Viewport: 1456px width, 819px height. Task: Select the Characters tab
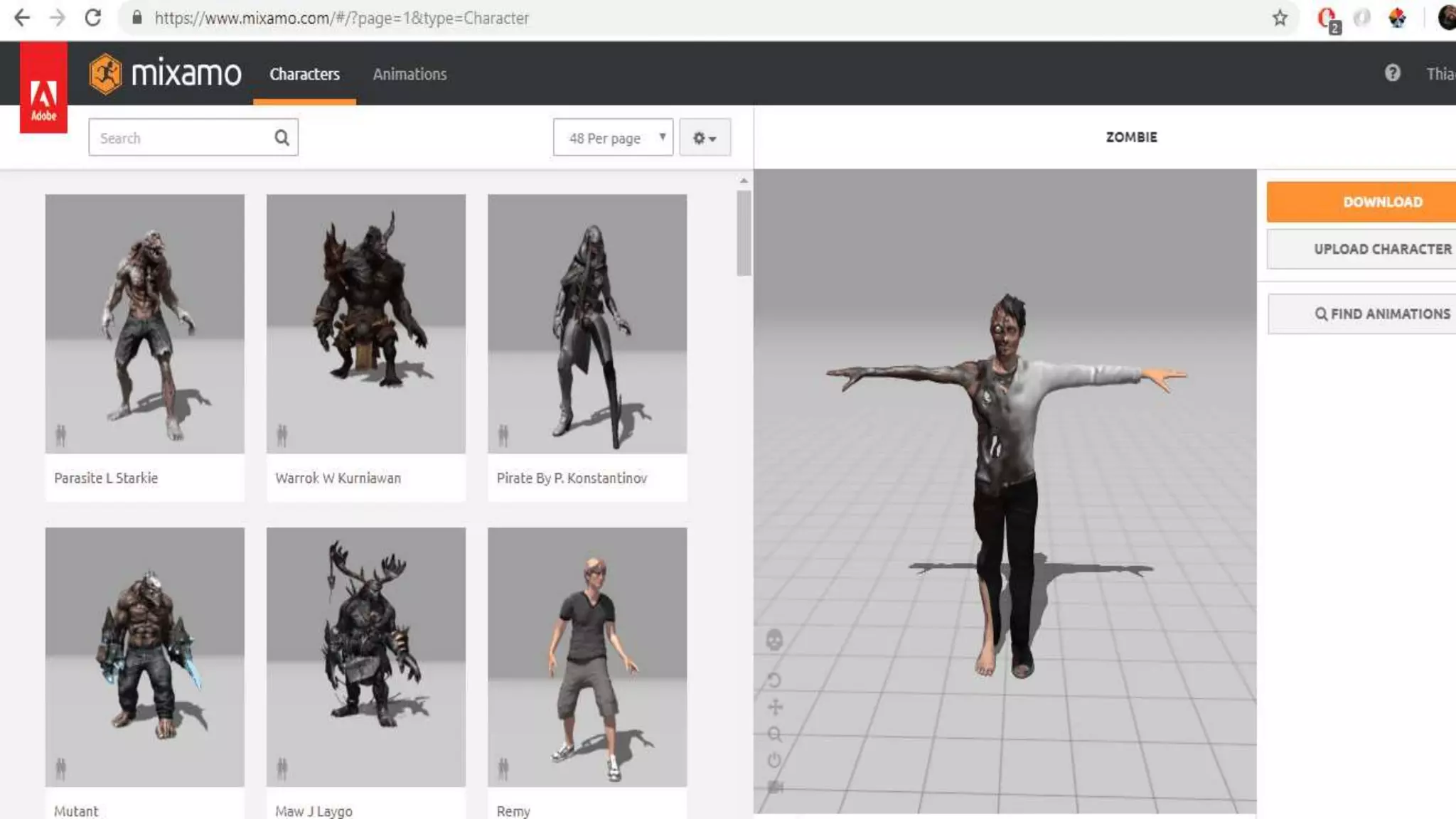(x=304, y=74)
